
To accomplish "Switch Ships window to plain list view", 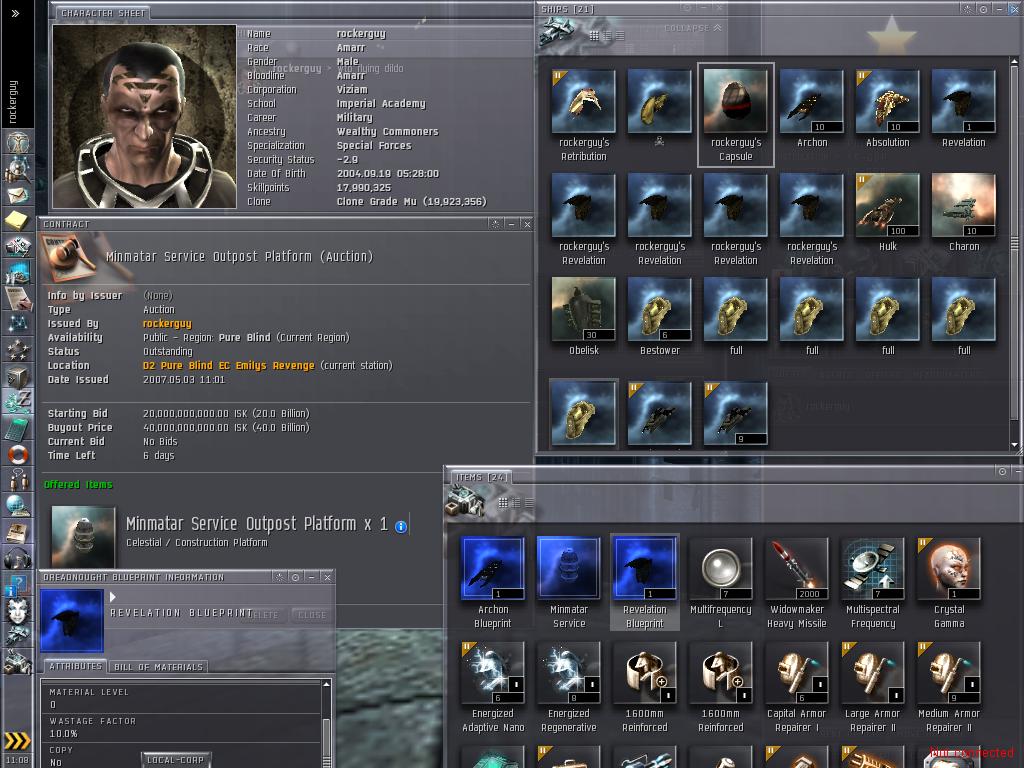I will pos(620,36).
